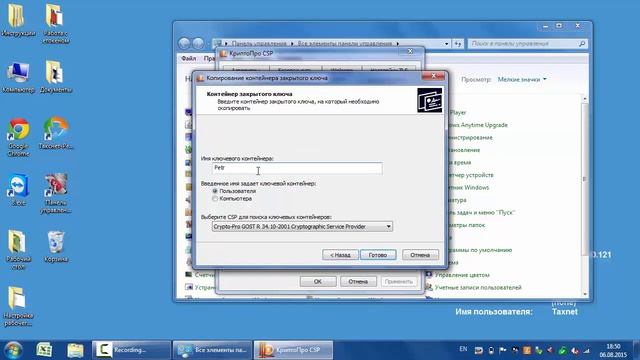Open the Рабочий стол folder icon
640x360 pixels.
click(18, 250)
